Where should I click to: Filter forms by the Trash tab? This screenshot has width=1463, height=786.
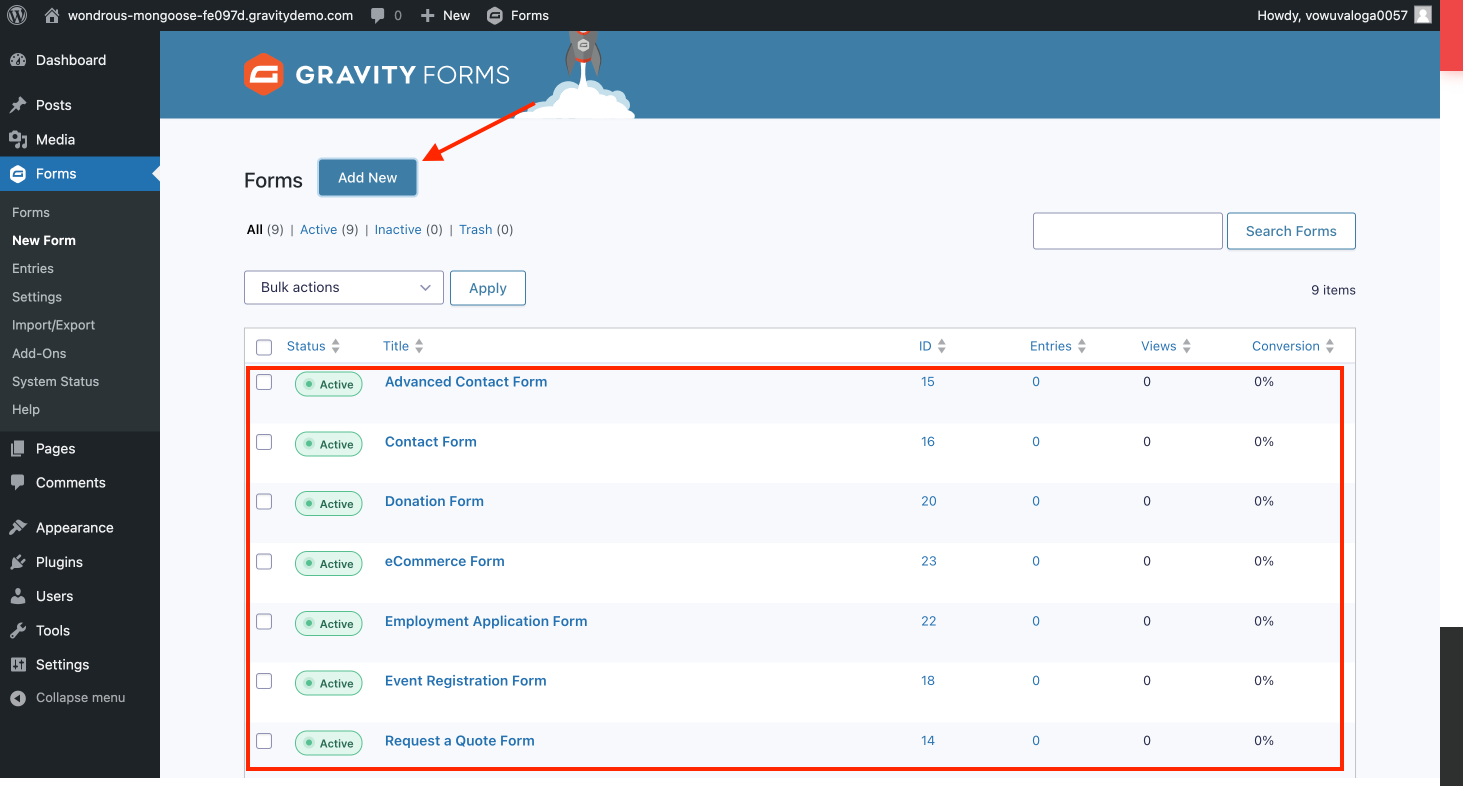tap(475, 230)
